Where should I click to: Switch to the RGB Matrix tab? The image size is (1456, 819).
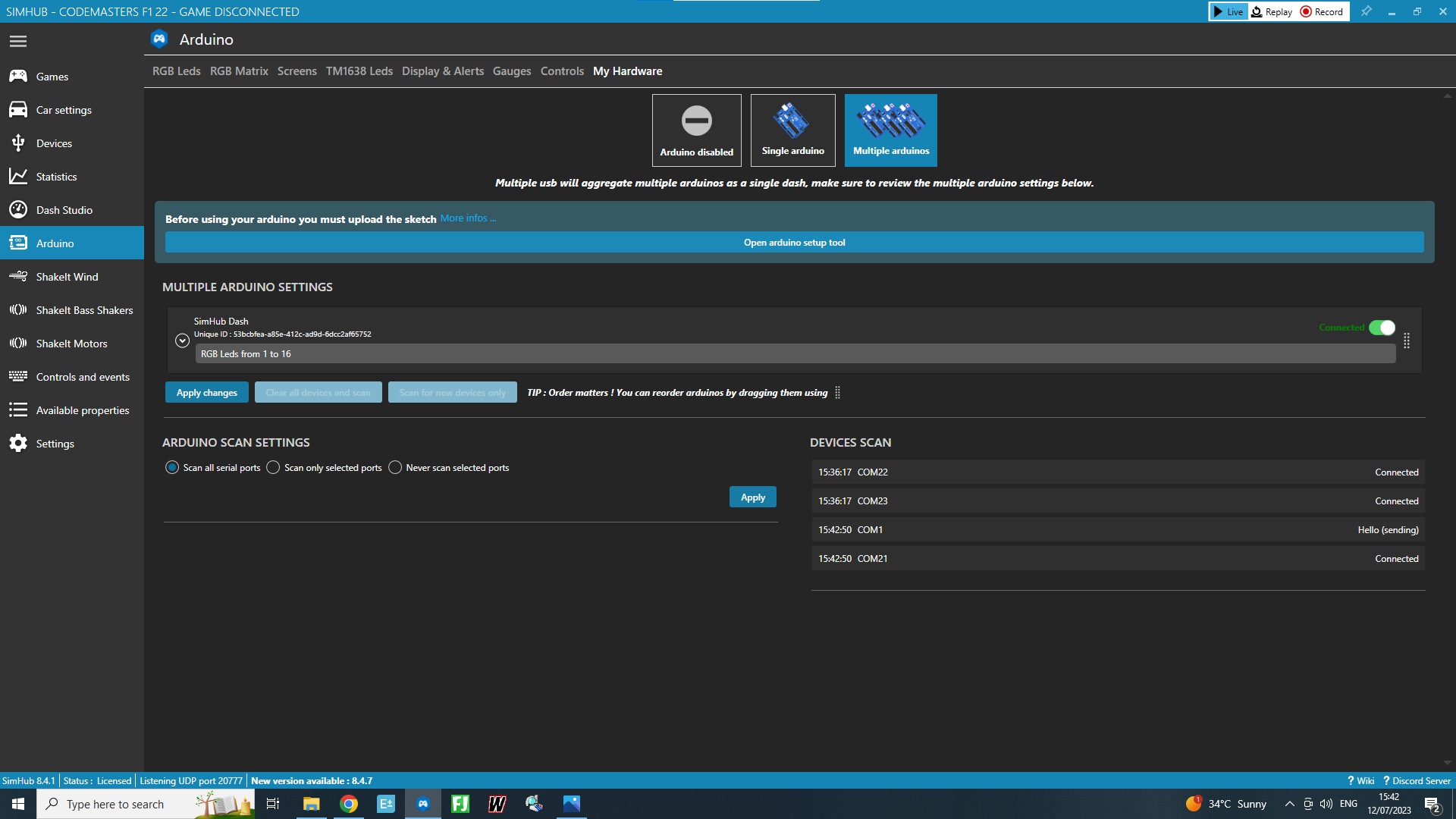coord(239,71)
